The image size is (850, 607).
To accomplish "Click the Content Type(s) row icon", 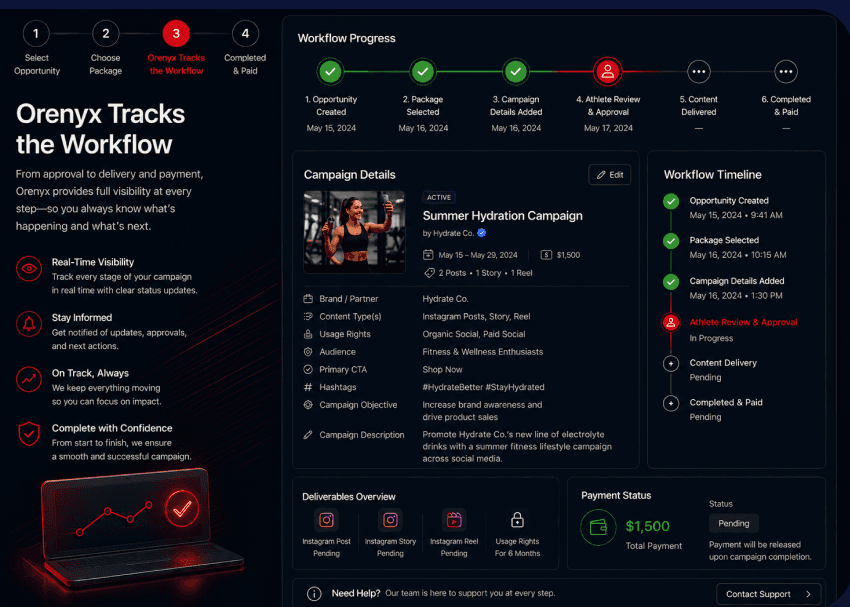I will (308, 317).
